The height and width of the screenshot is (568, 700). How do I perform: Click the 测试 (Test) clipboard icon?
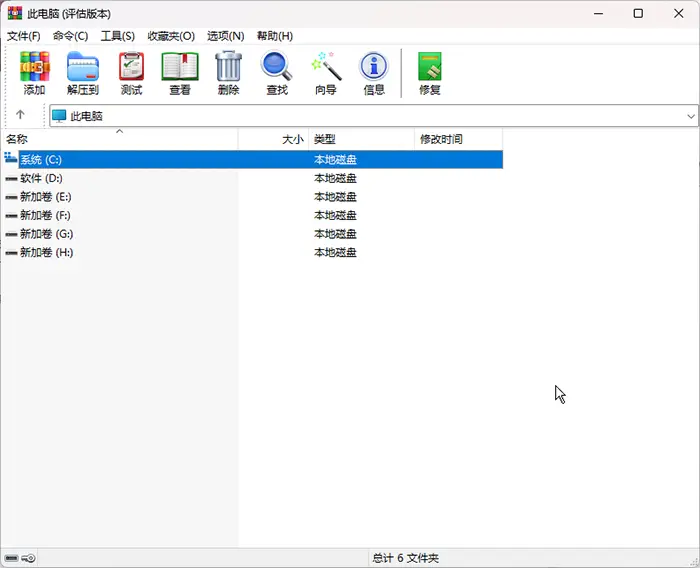point(131,66)
